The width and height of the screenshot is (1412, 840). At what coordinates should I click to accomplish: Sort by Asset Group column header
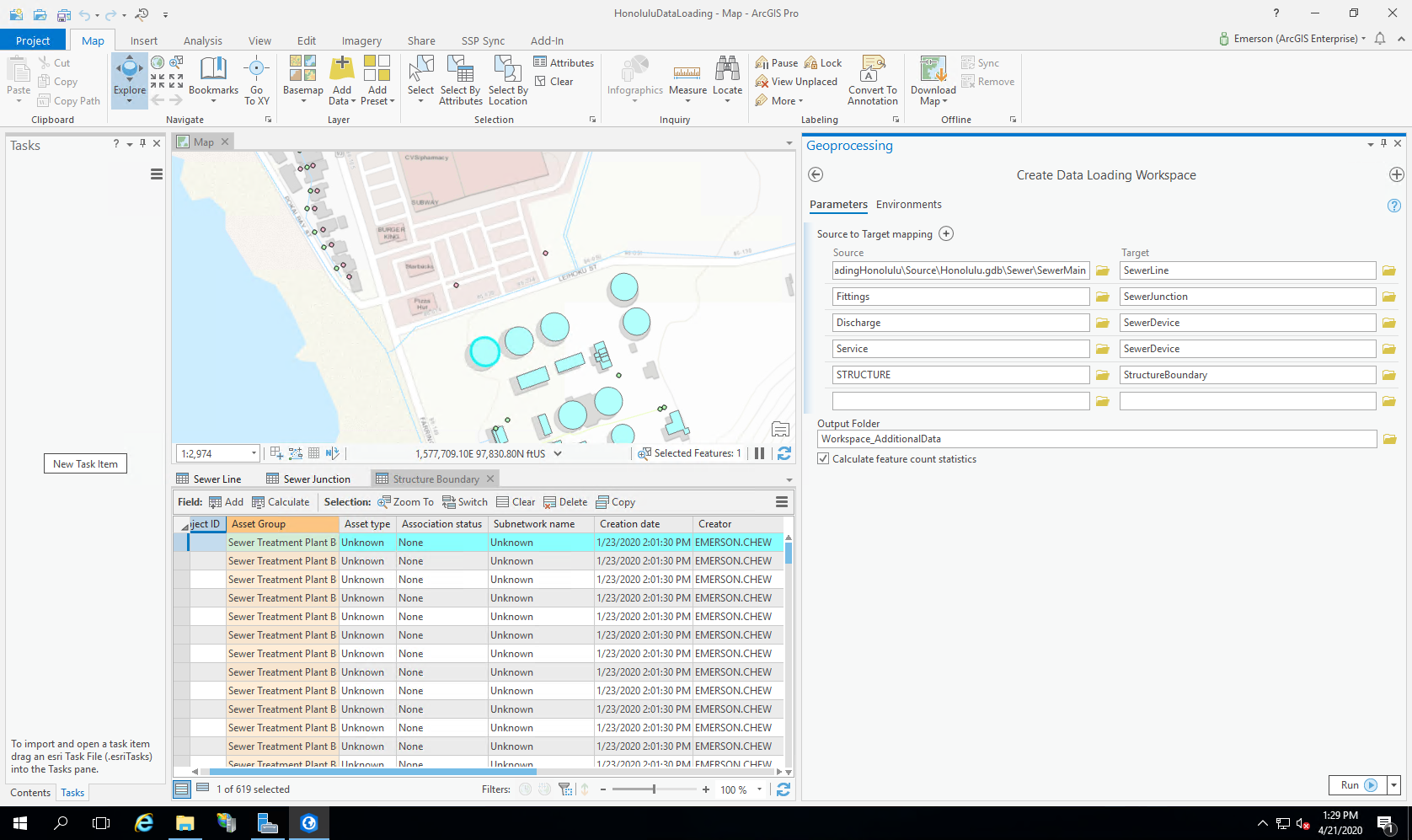tap(282, 524)
